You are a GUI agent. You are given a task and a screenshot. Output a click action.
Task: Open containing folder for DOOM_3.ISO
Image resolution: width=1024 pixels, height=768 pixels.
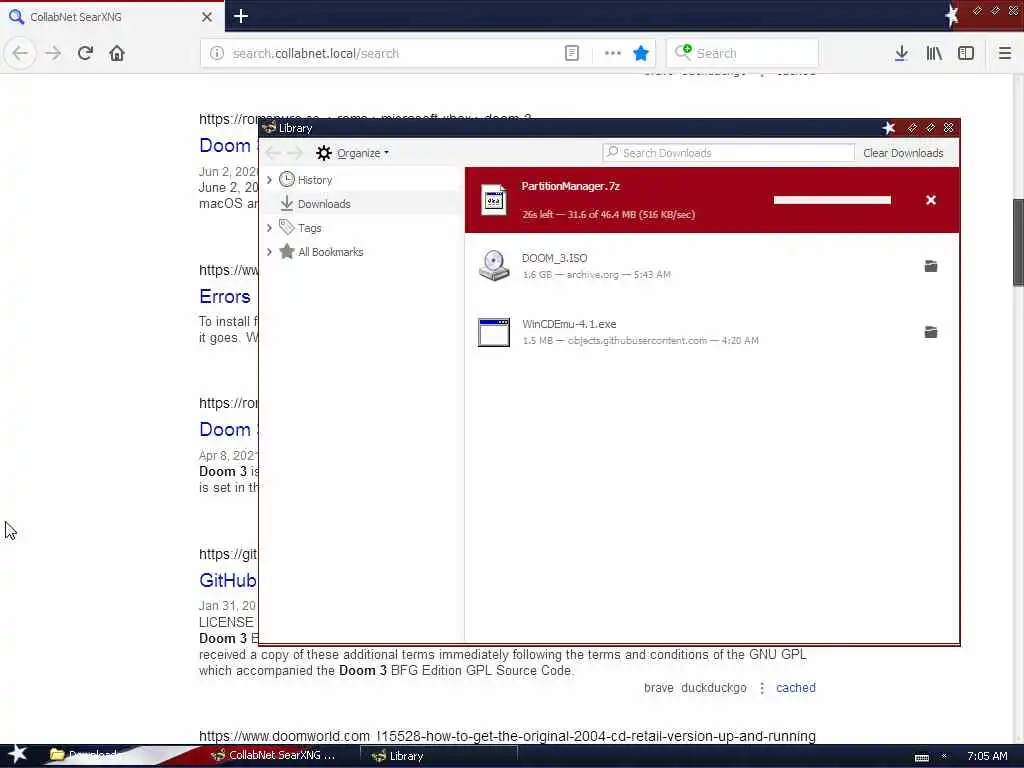coord(931,266)
